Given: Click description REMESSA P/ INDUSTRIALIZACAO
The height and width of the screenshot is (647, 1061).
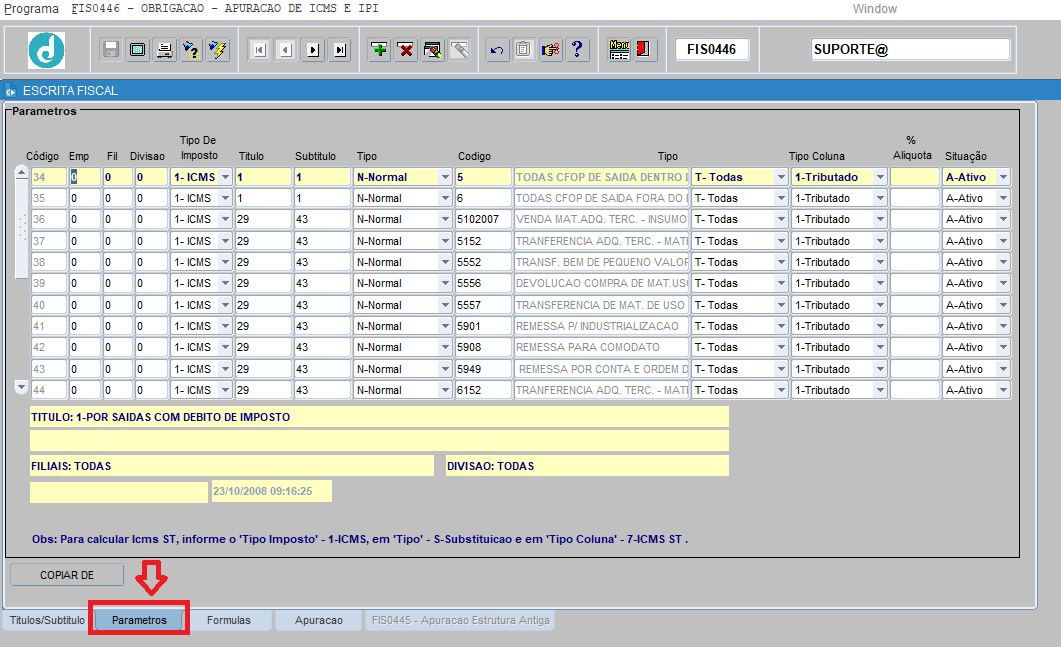Looking at the screenshot, I should [x=601, y=326].
